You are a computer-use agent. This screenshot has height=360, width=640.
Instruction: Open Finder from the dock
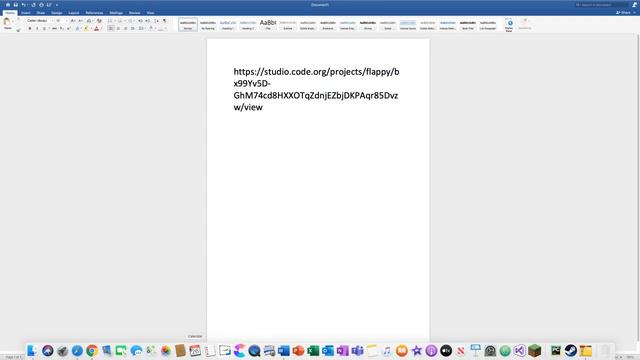point(32,350)
